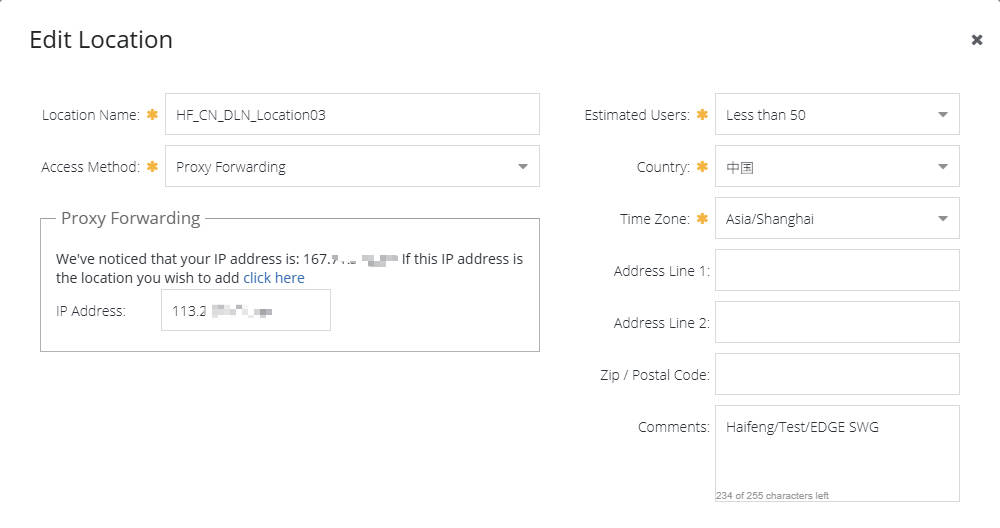Click the 'Less than 50' selected value
Image resolution: width=1000 pixels, height=528 pixels.
[x=765, y=115]
